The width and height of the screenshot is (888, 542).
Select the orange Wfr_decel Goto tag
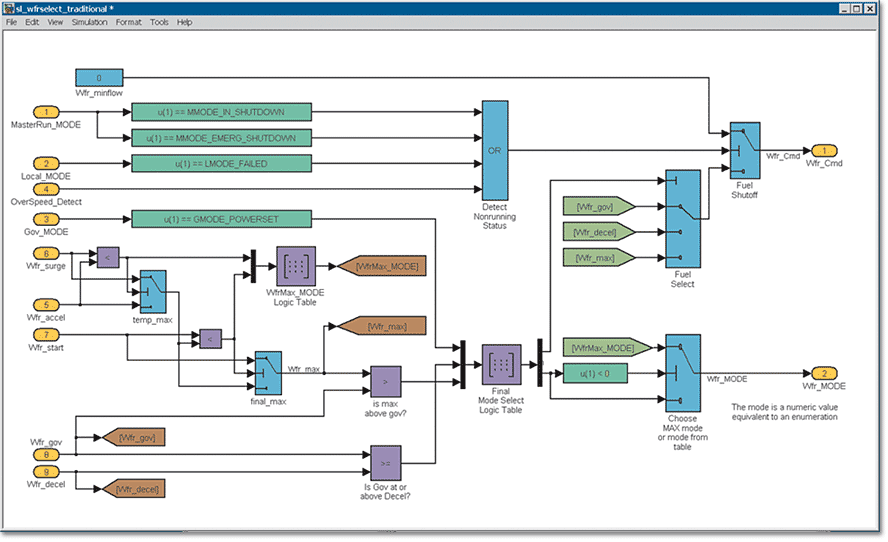[x=134, y=489]
